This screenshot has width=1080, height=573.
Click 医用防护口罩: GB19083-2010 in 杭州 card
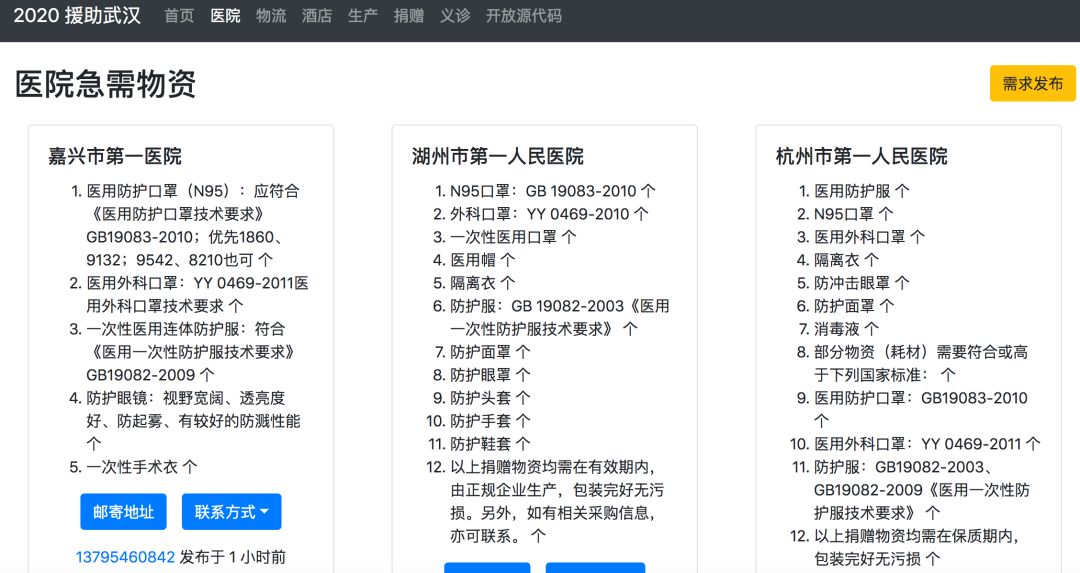pos(921,409)
